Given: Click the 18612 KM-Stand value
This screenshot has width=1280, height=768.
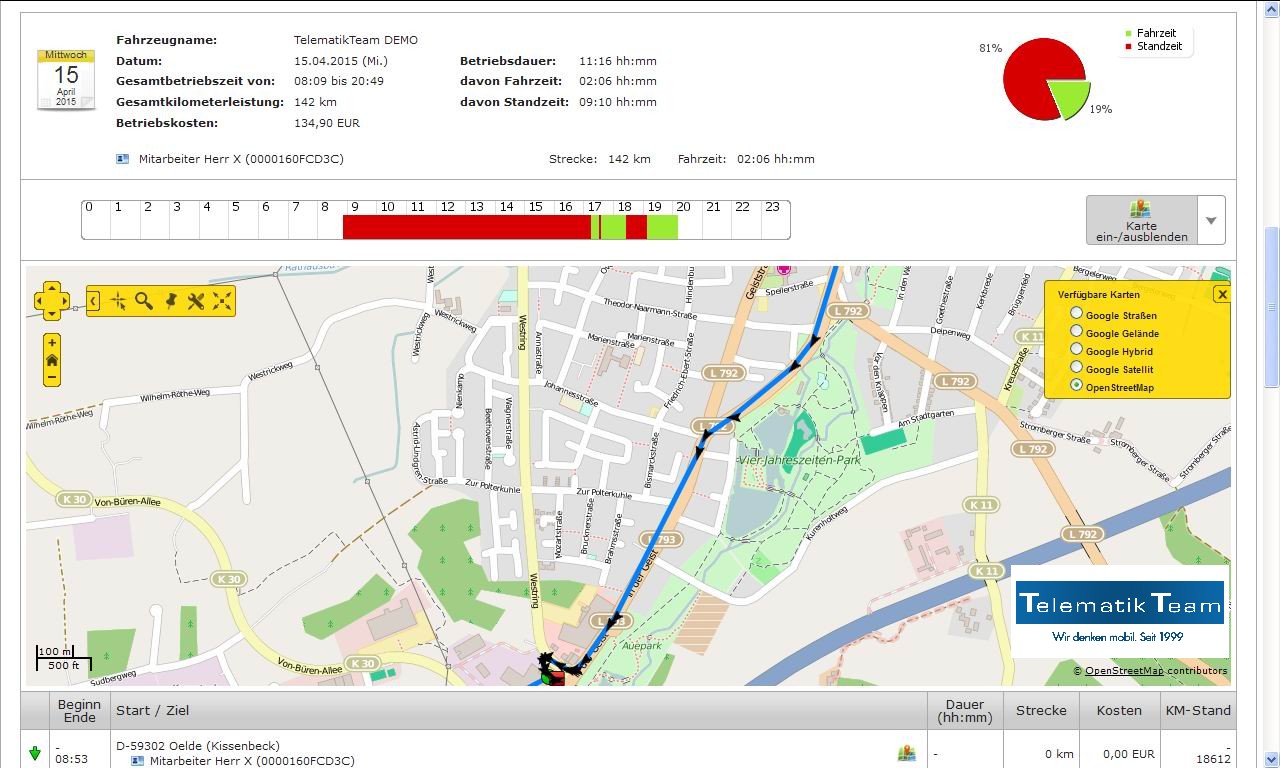Looking at the screenshot, I should click(1213, 760).
